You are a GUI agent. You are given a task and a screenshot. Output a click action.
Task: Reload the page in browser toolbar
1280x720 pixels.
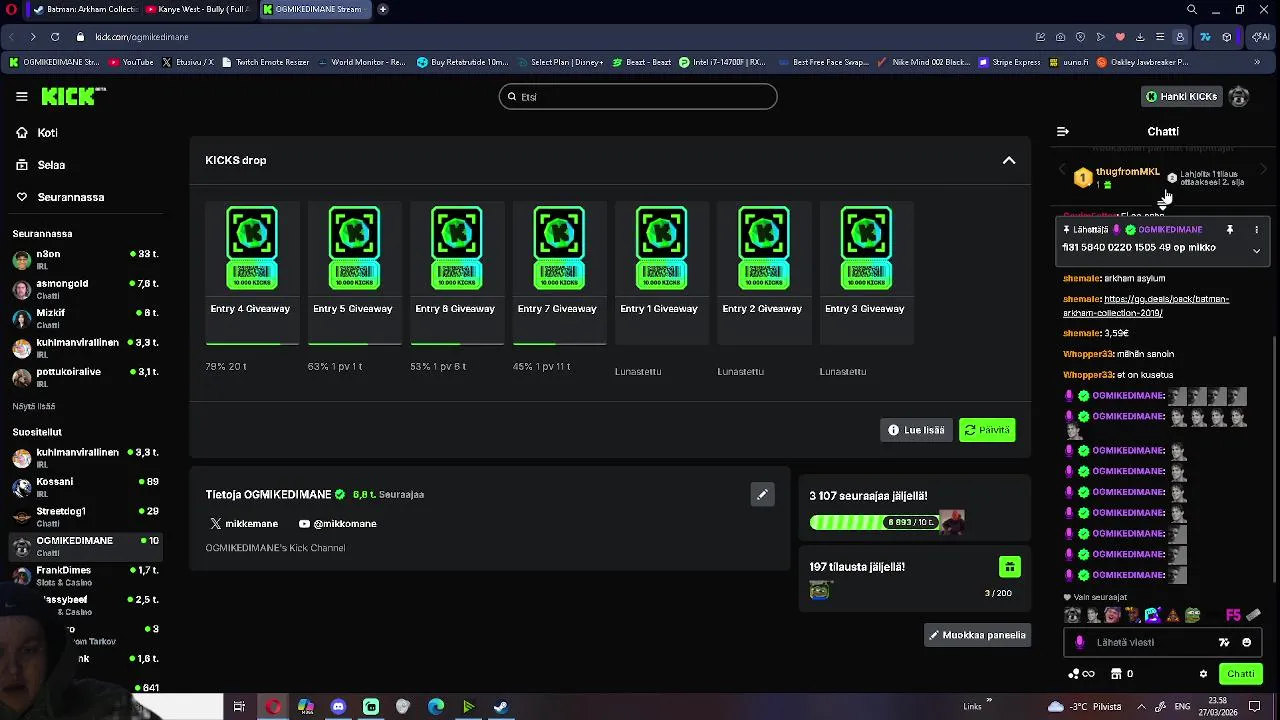click(x=54, y=37)
